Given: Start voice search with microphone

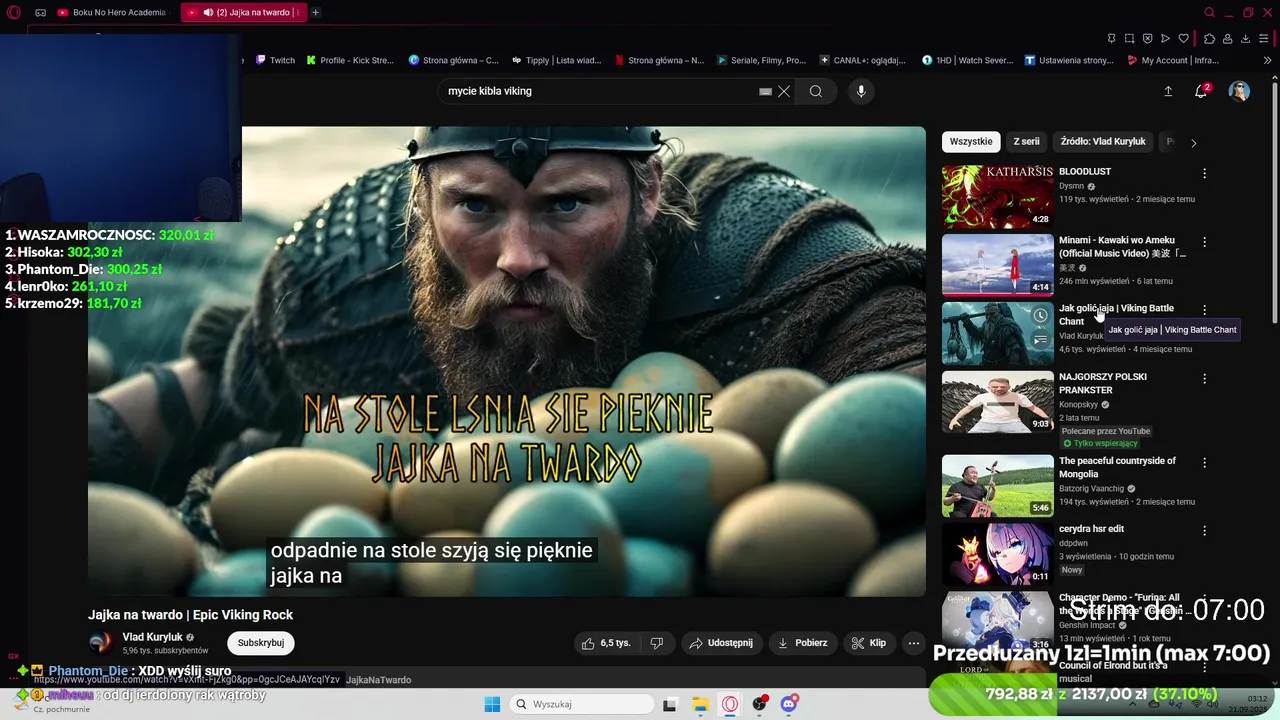Looking at the screenshot, I should (861, 91).
